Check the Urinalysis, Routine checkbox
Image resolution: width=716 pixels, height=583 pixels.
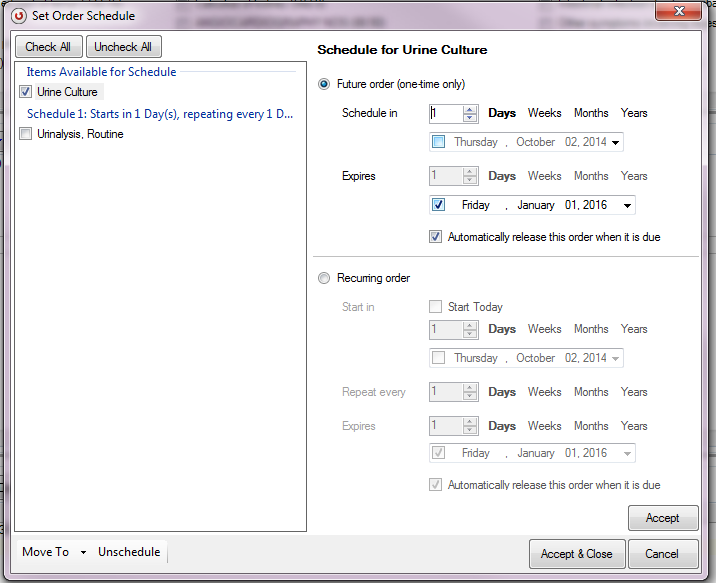tap(25, 134)
